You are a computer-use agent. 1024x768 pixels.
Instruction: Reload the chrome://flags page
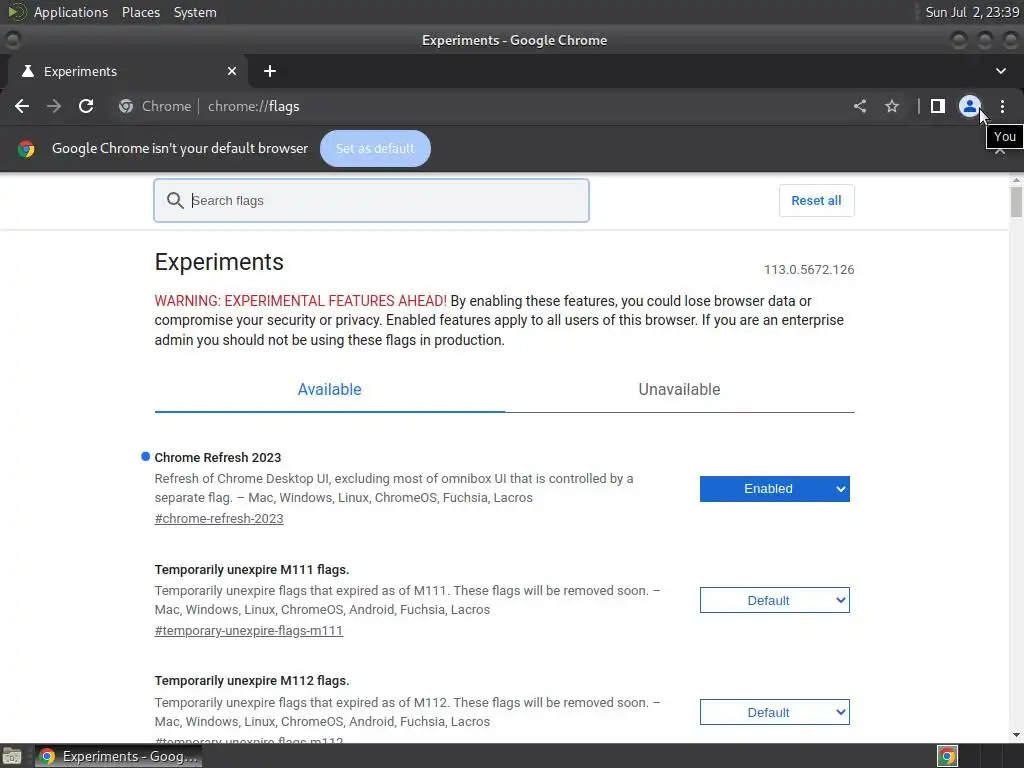pyautogui.click(x=86, y=106)
